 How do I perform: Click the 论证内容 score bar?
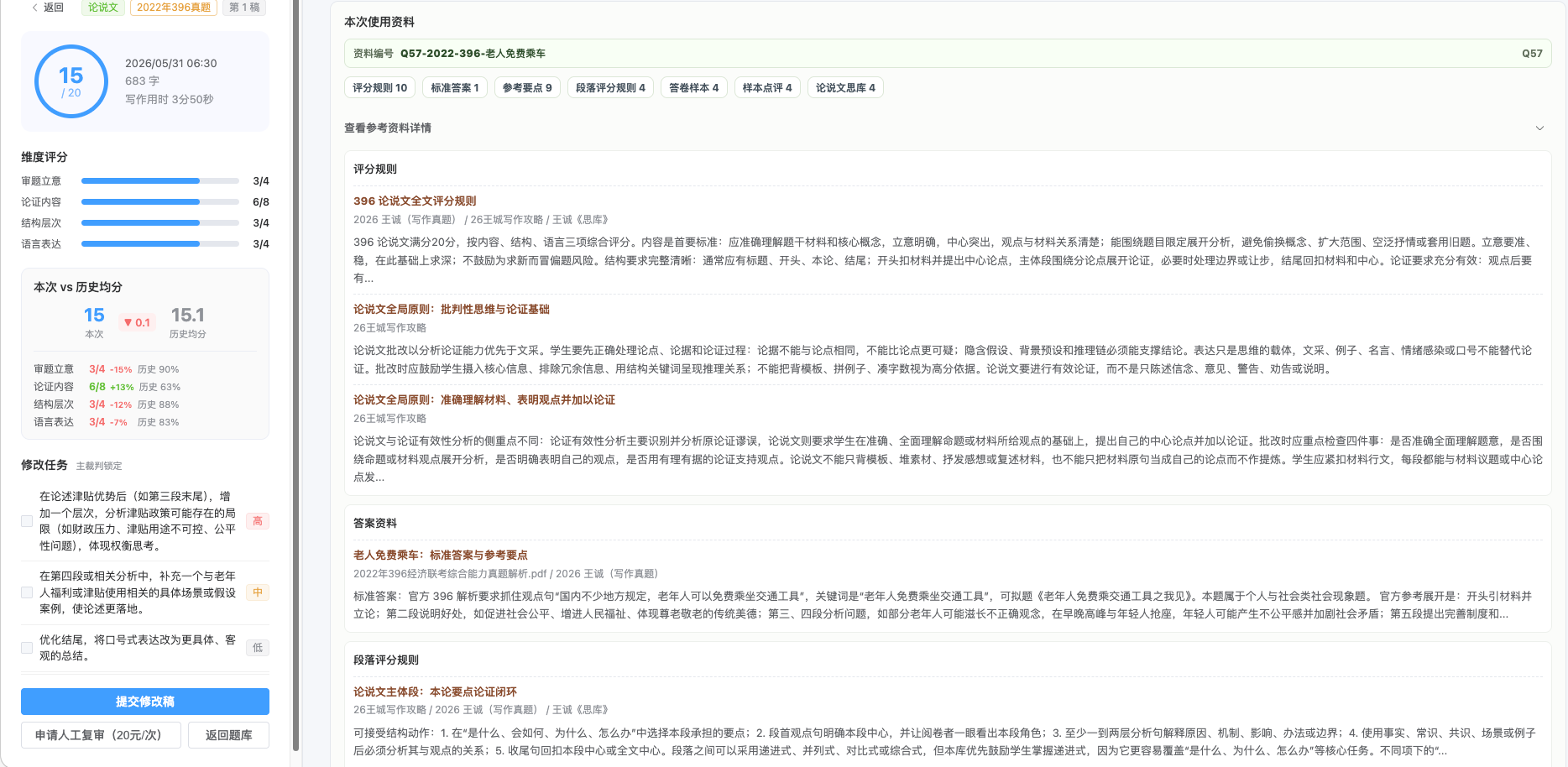point(160,202)
